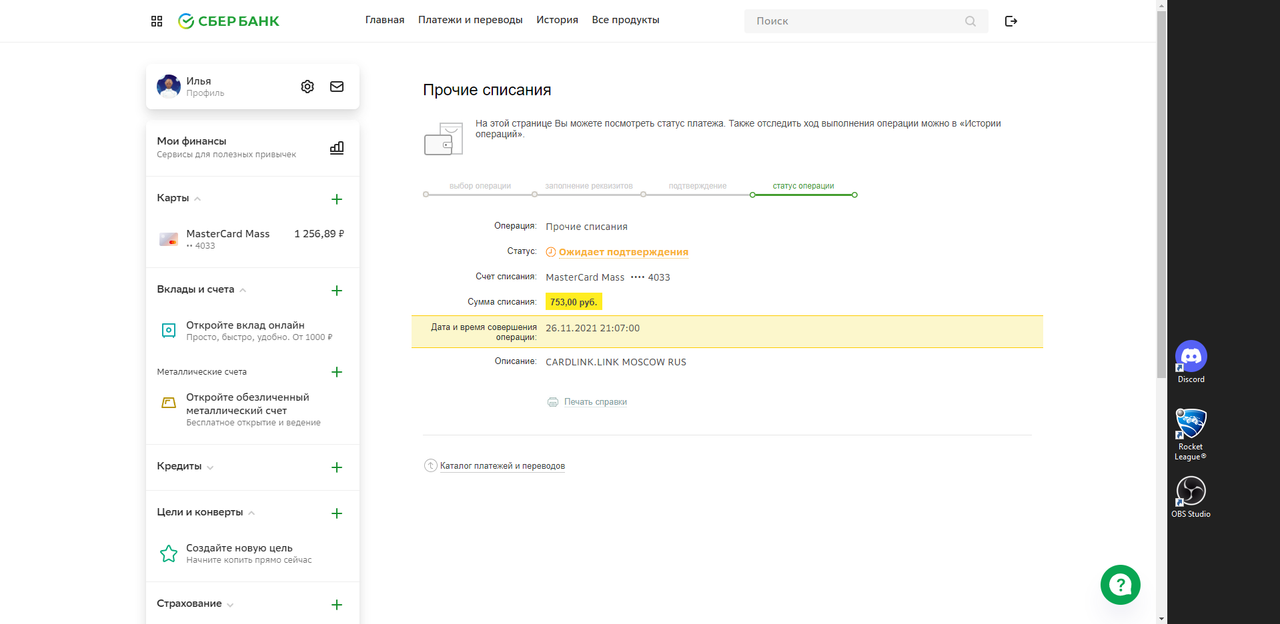Open the apps grid menu icon

tap(157, 21)
